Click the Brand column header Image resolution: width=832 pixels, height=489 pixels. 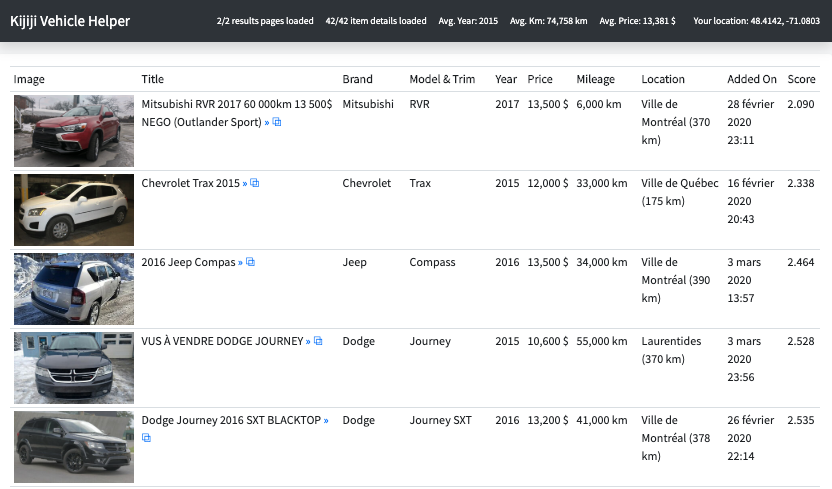point(357,79)
